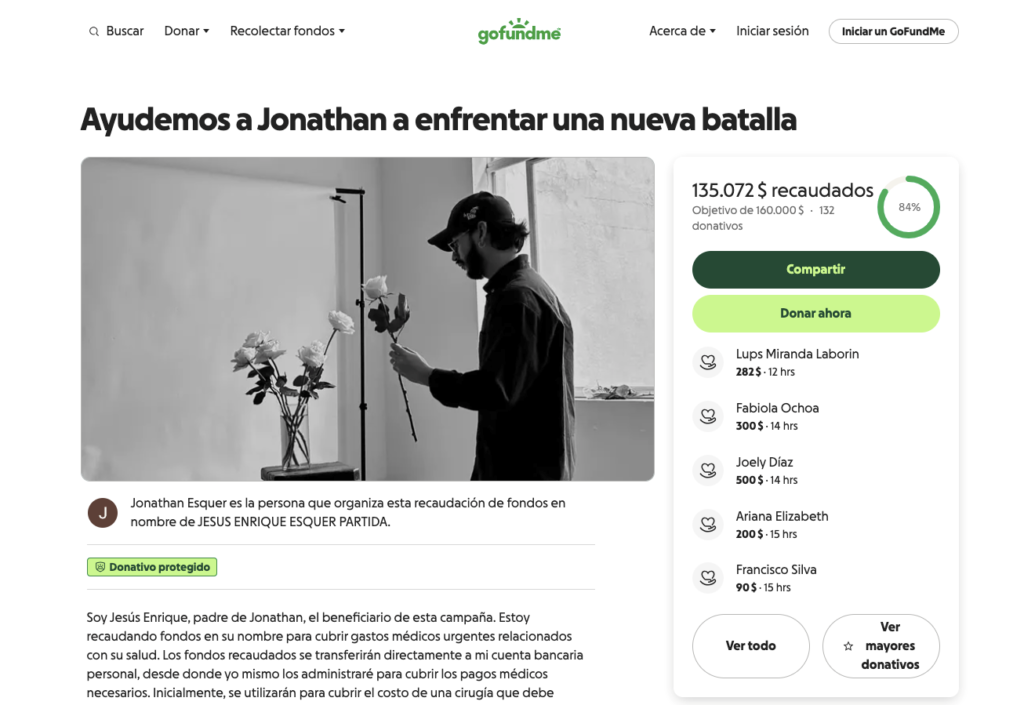Click Francisco Silva's donation heart icon
The image size is (1024, 705).
pyautogui.click(x=708, y=578)
